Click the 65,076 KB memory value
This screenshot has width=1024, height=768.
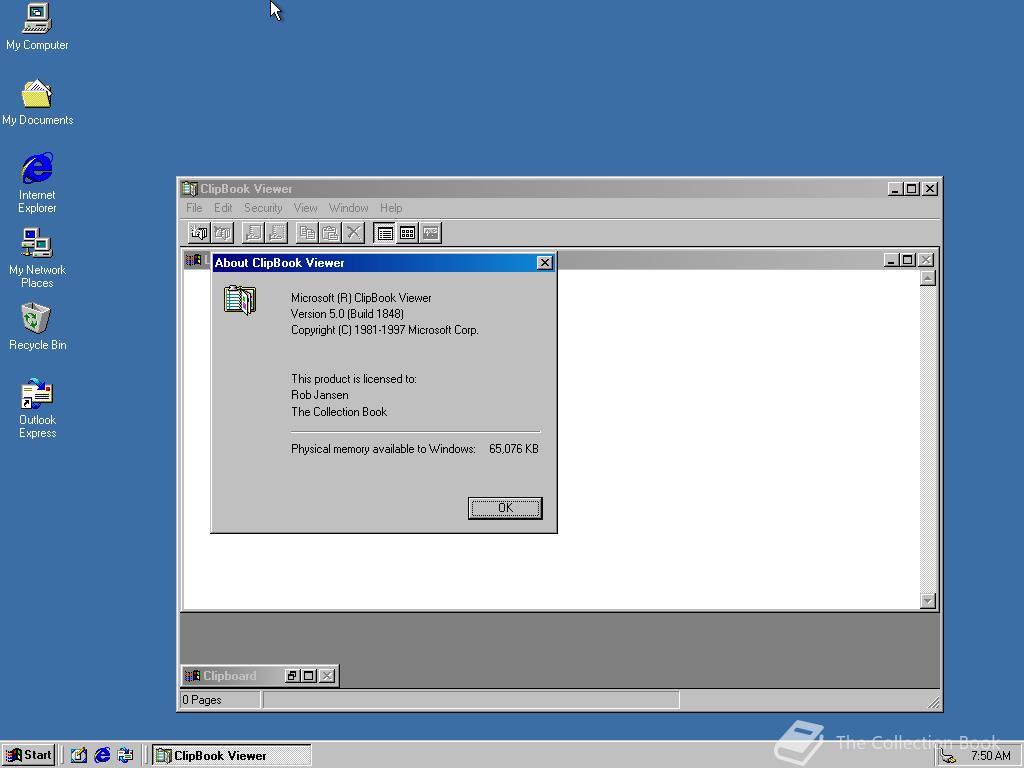(514, 449)
